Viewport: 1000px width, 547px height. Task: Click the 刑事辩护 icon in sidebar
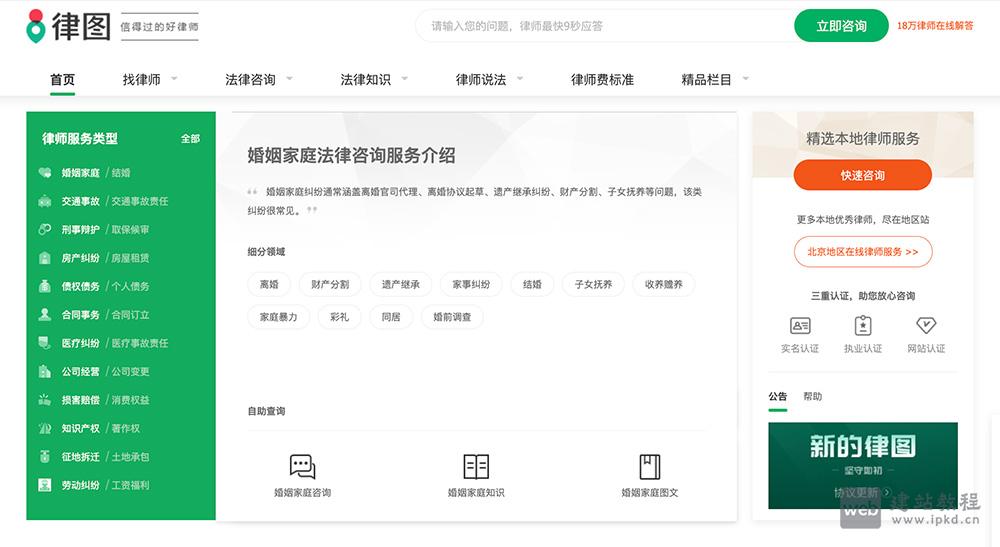click(x=45, y=230)
